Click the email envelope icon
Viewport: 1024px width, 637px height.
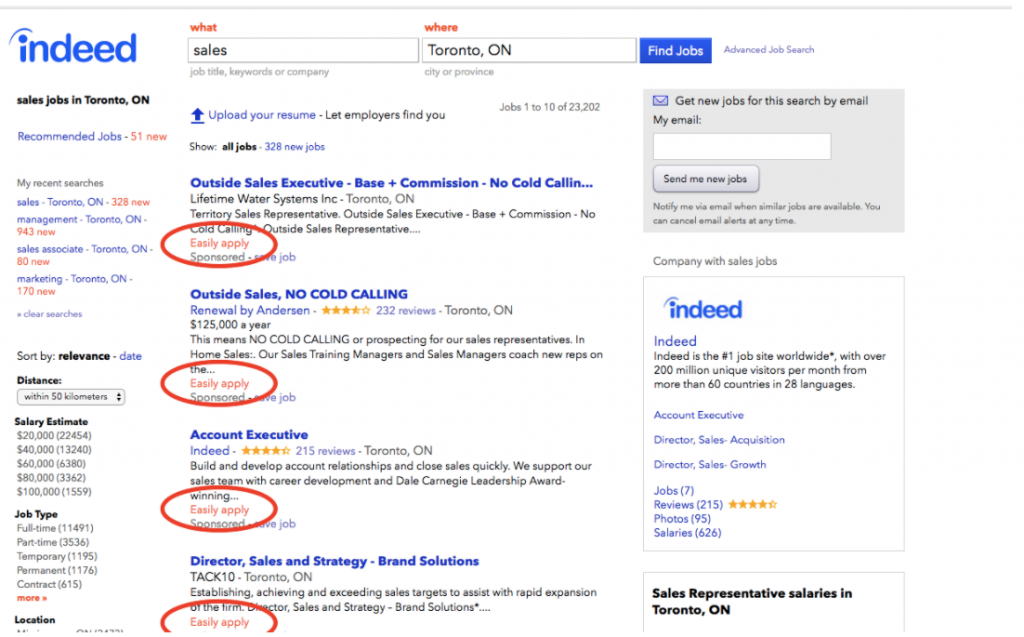tap(660, 101)
